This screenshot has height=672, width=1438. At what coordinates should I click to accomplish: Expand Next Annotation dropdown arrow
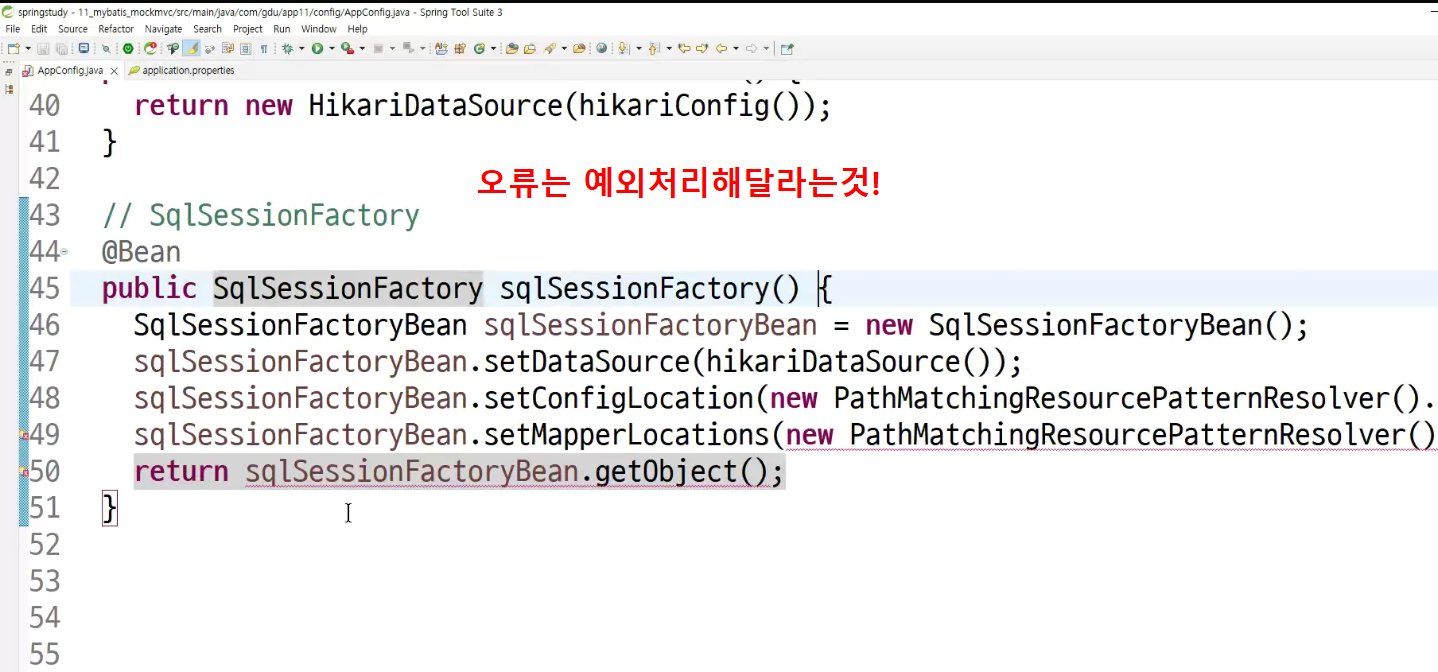(x=639, y=48)
